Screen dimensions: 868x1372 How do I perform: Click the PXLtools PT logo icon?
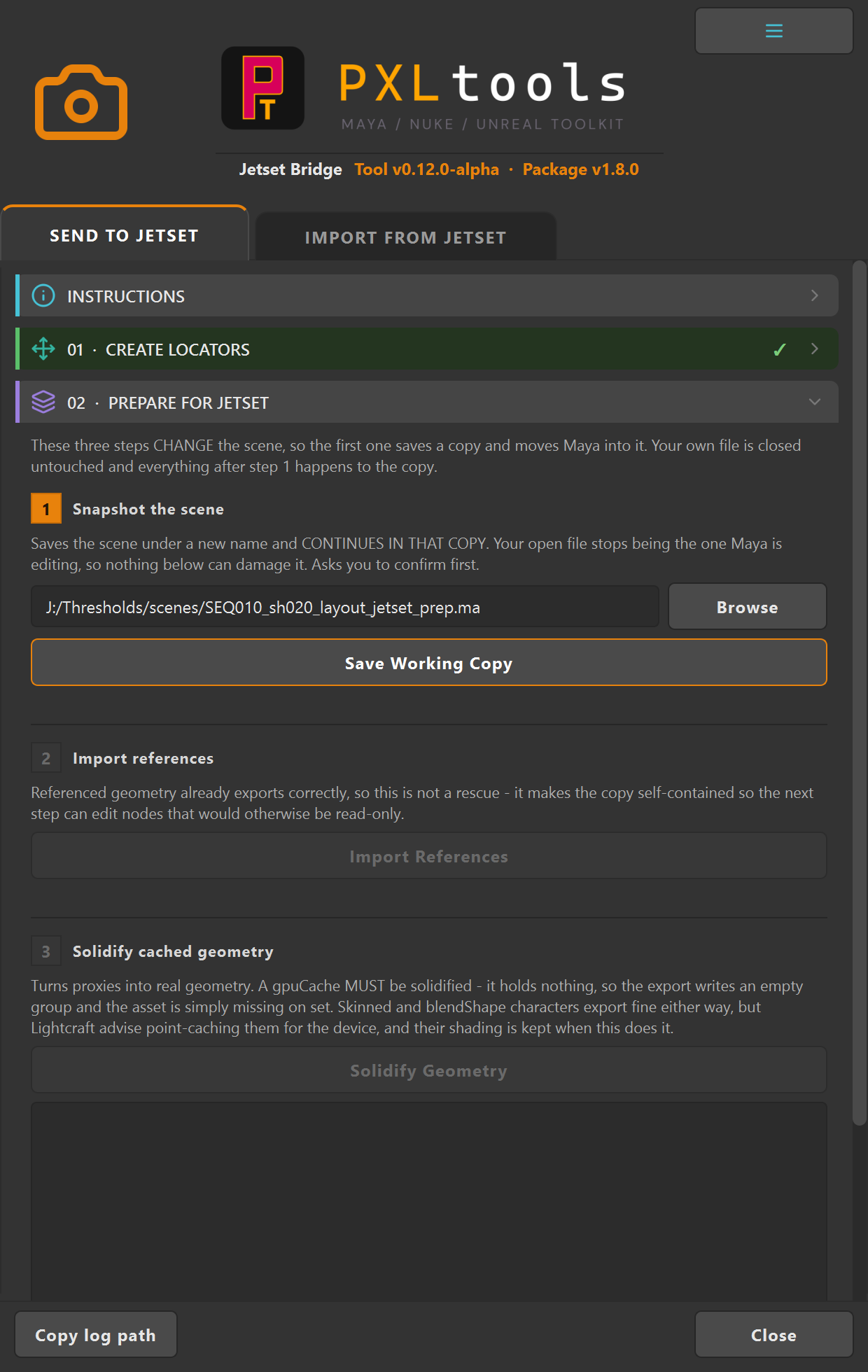point(262,88)
